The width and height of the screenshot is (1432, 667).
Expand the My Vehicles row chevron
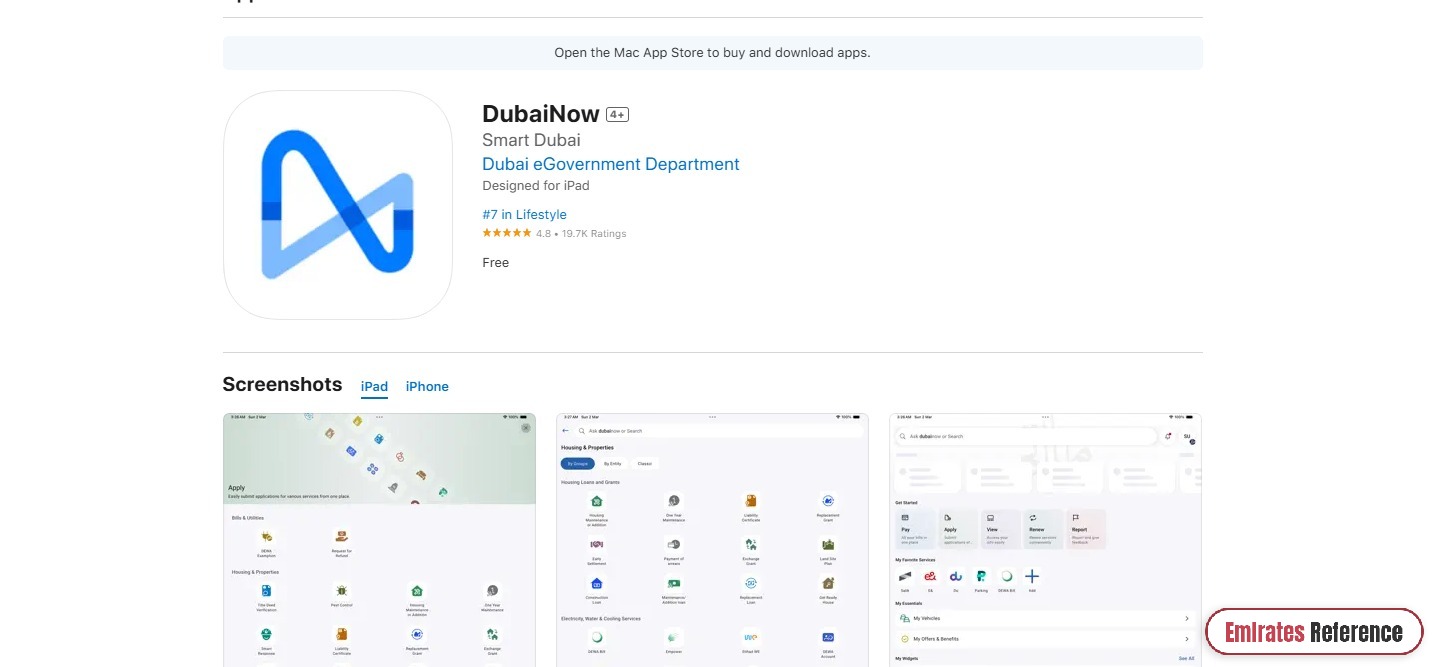click(1187, 619)
